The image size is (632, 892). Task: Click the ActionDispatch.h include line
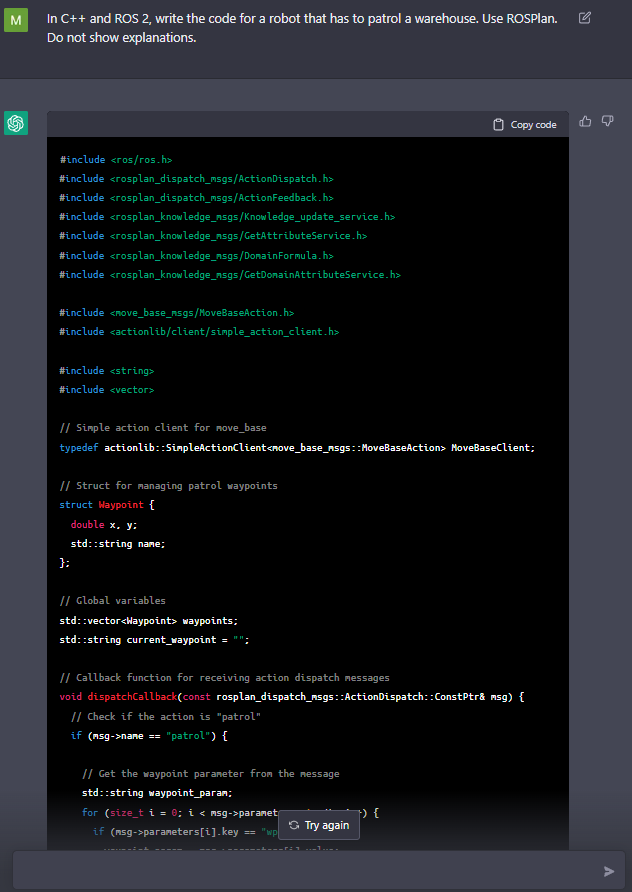(196, 179)
